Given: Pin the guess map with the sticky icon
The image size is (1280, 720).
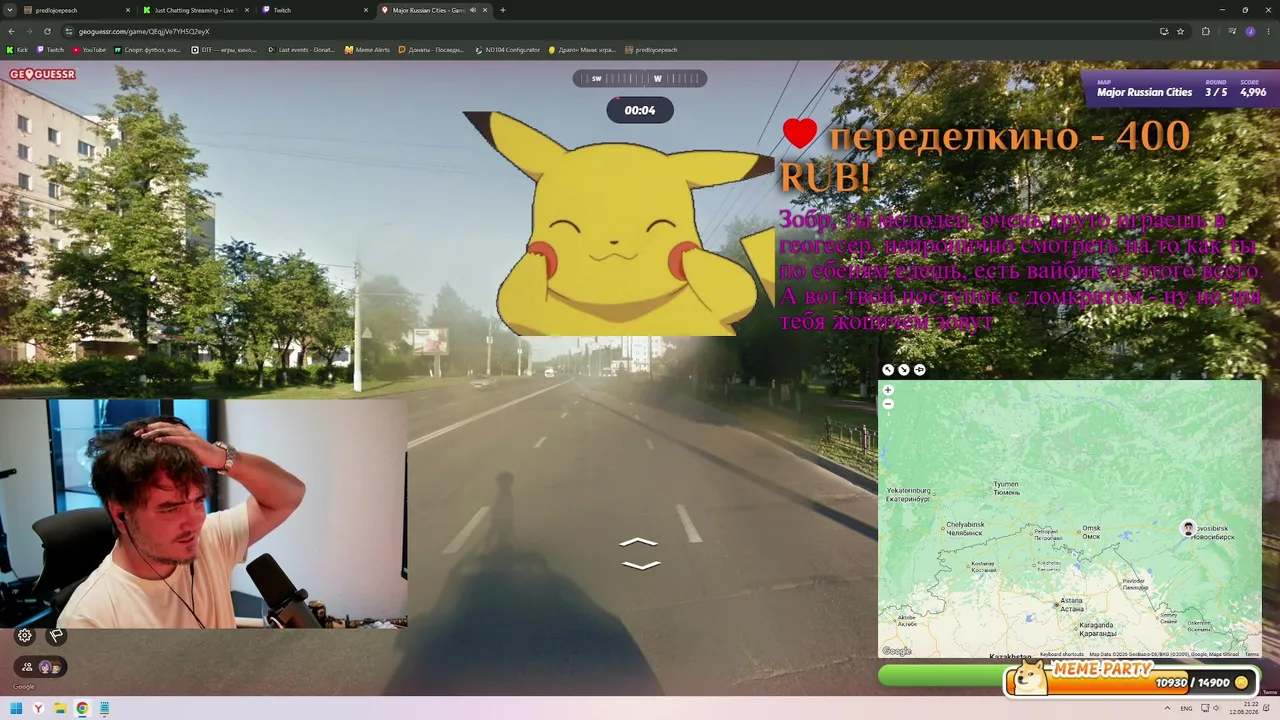Looking at the screenshot, I should point(920,370).
